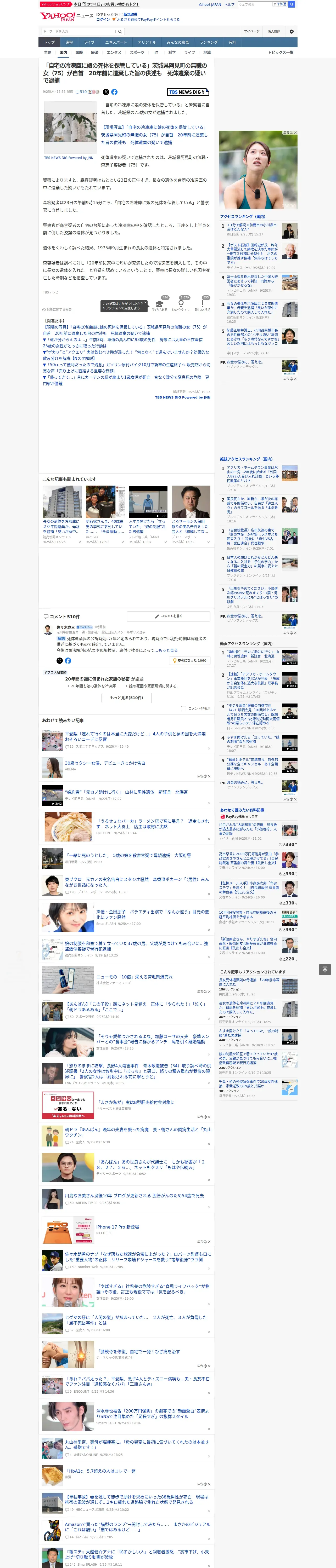Select the エキスパート tab

pos(116,42)
